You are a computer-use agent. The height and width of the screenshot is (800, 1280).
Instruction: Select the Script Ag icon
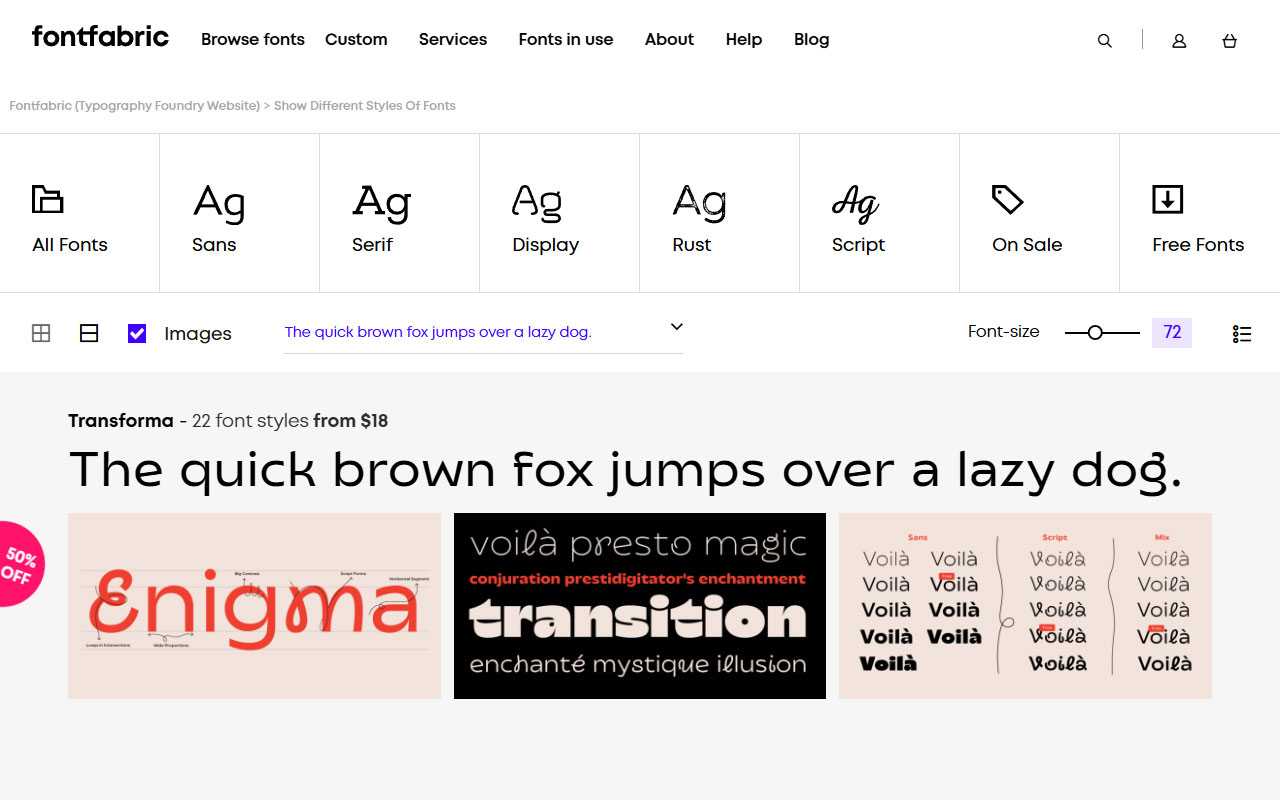856,203
